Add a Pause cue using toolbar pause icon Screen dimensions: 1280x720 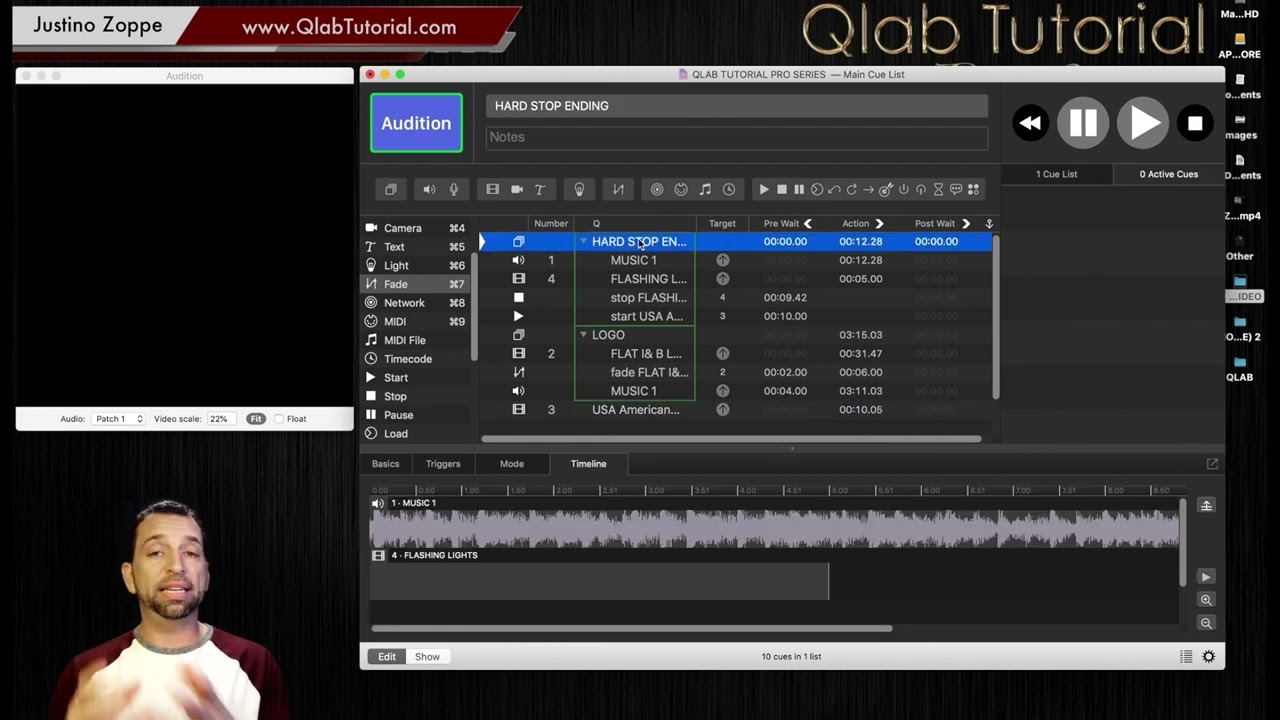[799, 189]
